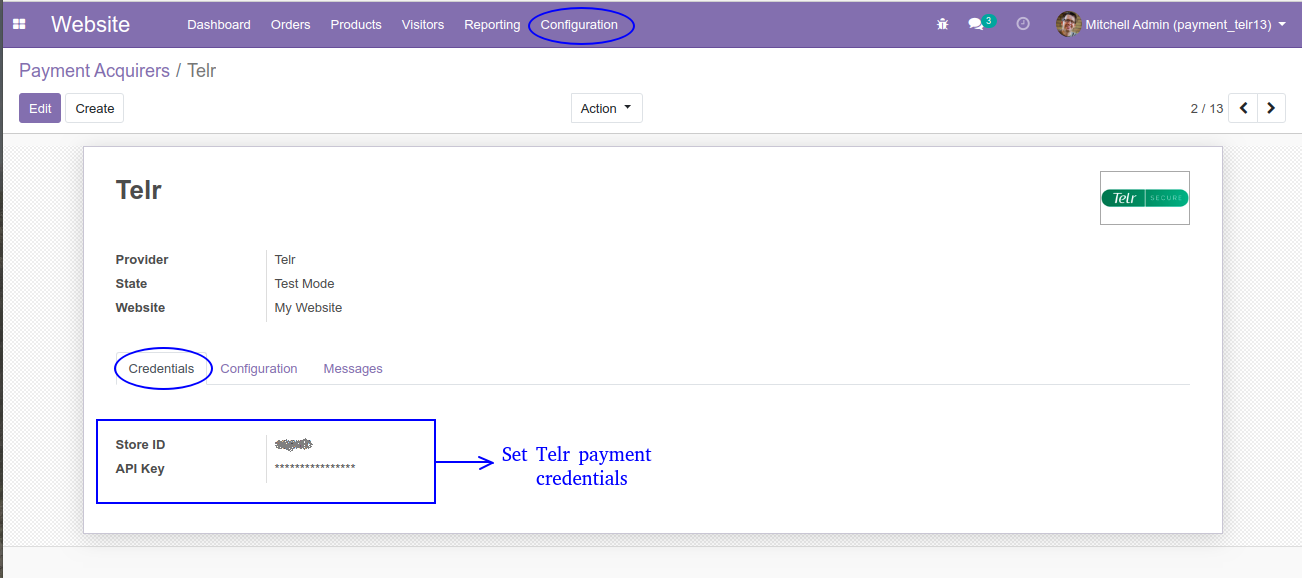
Task: Click the Website app title
Action: [x=91, y=24]
